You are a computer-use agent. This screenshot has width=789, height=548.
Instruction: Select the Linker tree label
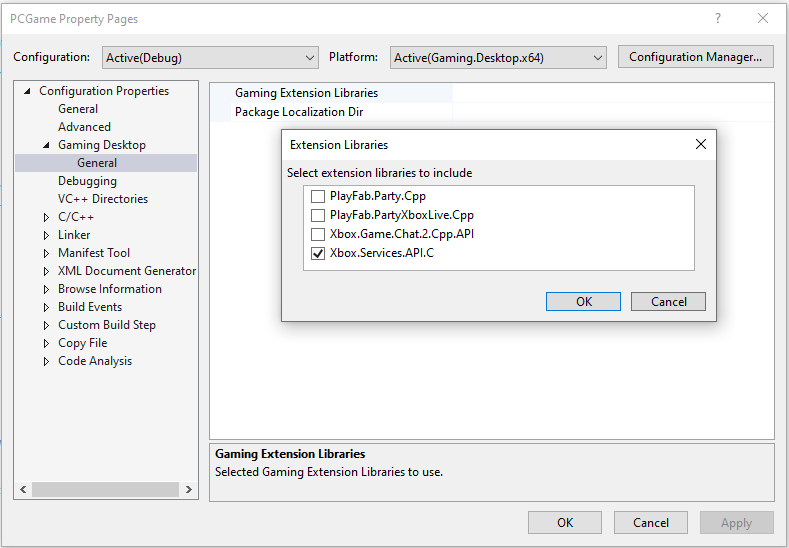(74, 235)
